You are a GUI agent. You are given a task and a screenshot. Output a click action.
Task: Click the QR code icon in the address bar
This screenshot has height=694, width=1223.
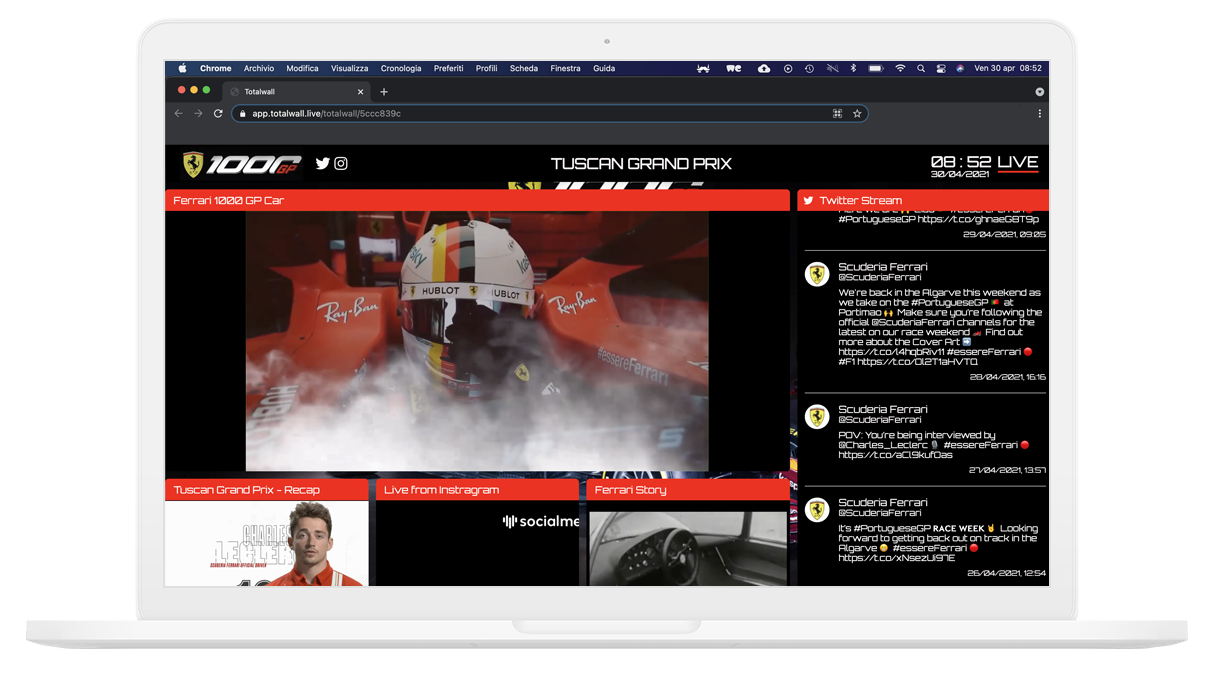click(x=838, y=114)
